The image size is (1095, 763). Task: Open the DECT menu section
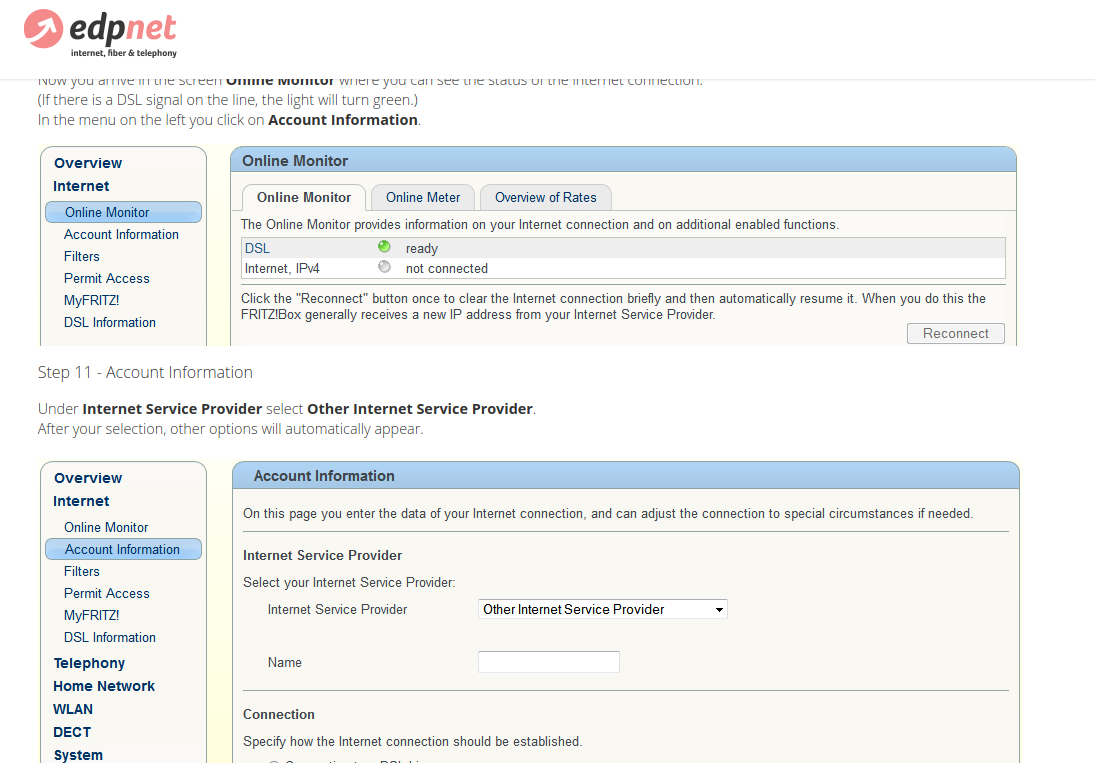pyautogui.click(x=72, y=732)
